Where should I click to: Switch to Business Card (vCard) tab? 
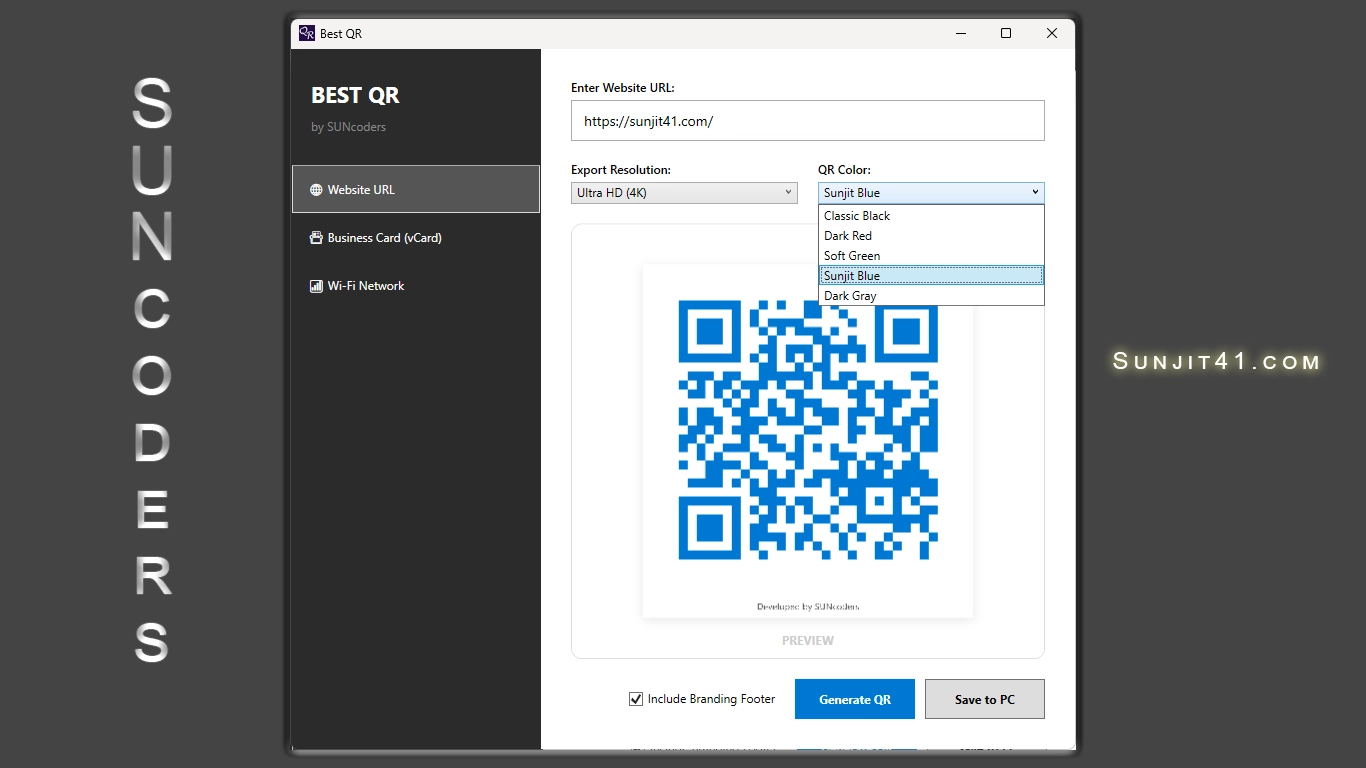(416, 238)
